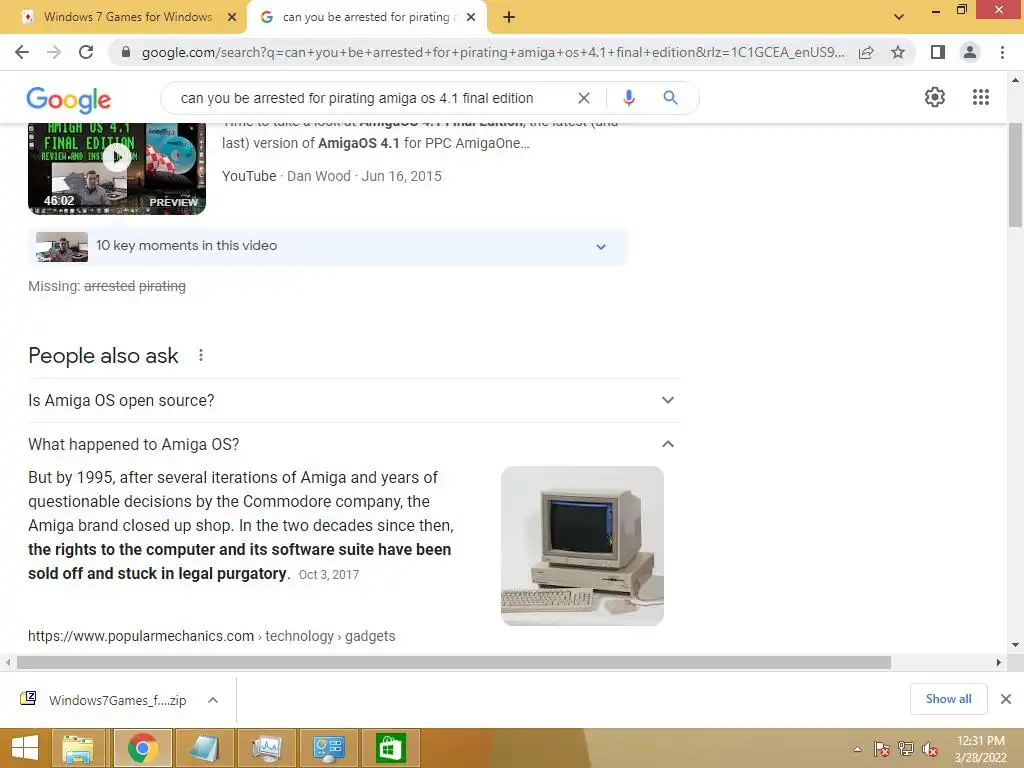
Task: Open Chrome three-dot menu
Action: click(x=1002, y=52)
